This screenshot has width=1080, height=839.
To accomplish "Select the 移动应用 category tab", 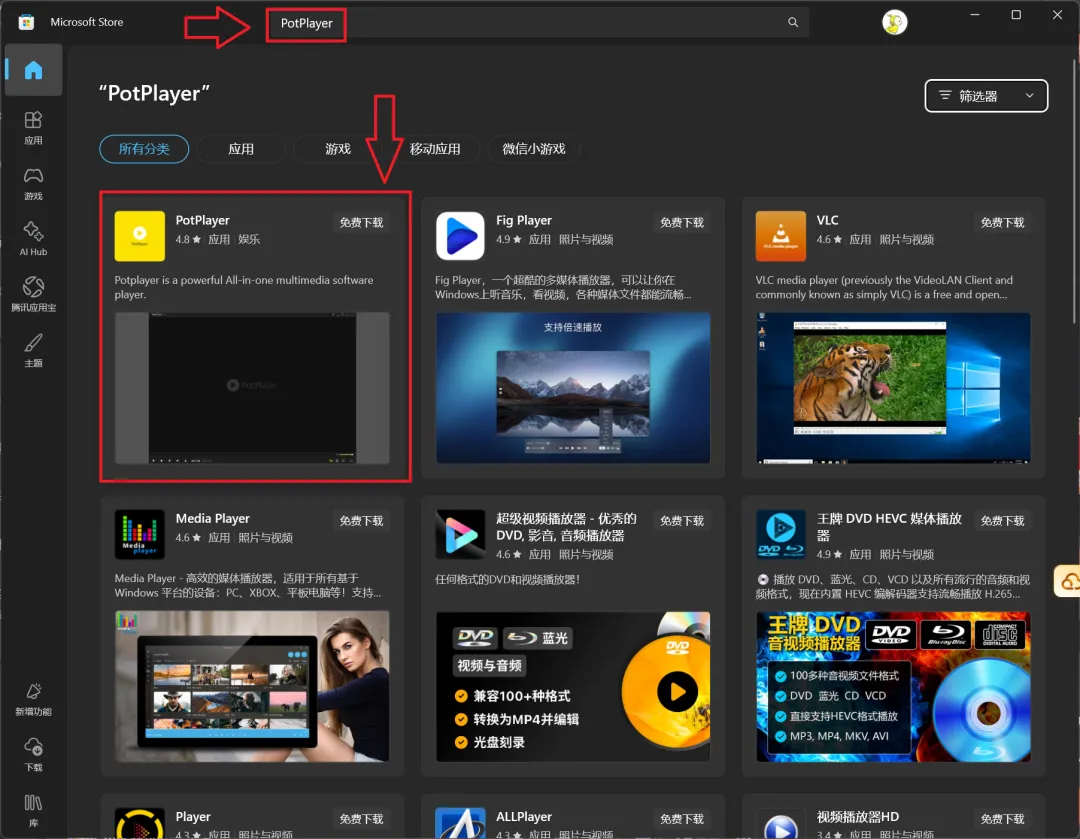I will click(x=435, y=149).
